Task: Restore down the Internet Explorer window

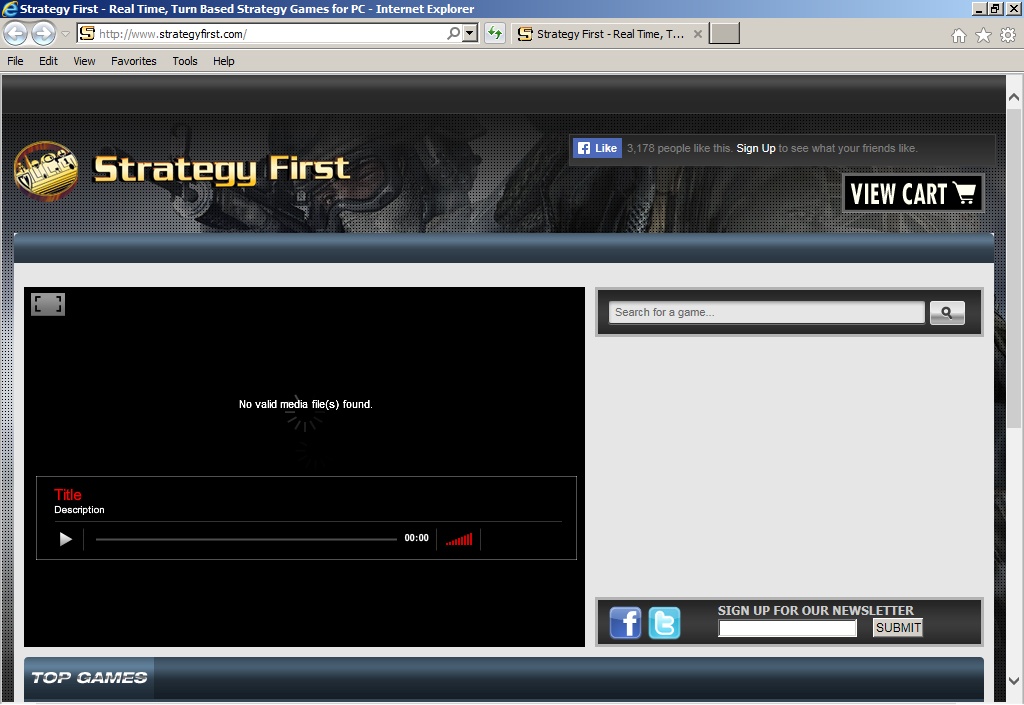Action: 995,8
